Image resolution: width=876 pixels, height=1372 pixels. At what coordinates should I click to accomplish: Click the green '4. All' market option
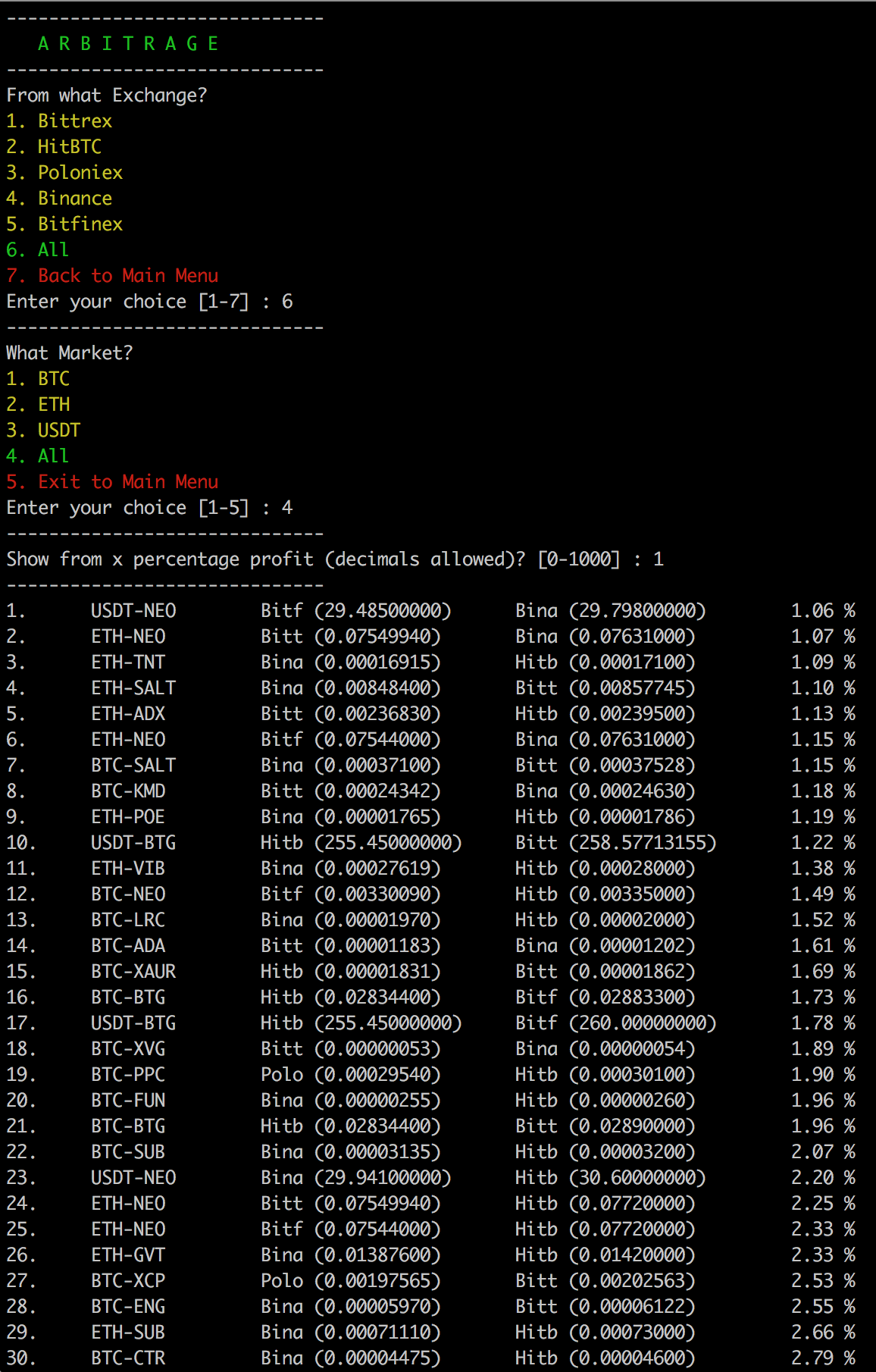click(x=38, y=456)
